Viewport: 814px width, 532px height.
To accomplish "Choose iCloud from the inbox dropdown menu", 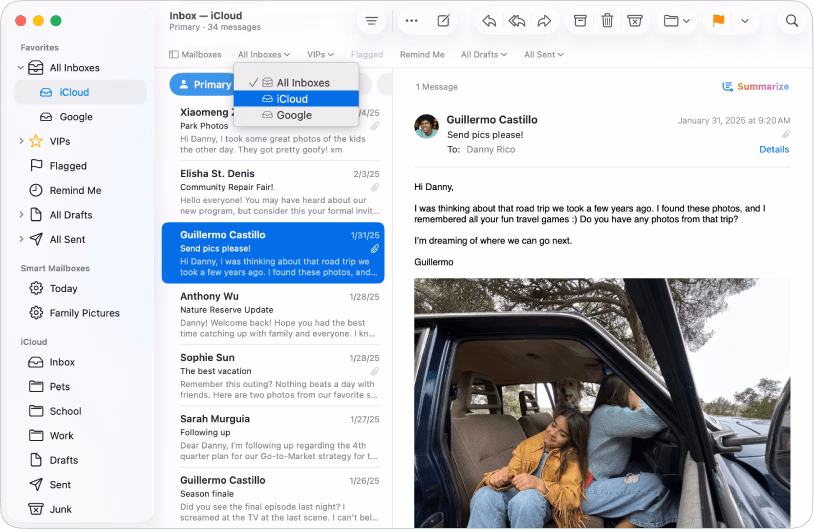I will click(296, 99).
